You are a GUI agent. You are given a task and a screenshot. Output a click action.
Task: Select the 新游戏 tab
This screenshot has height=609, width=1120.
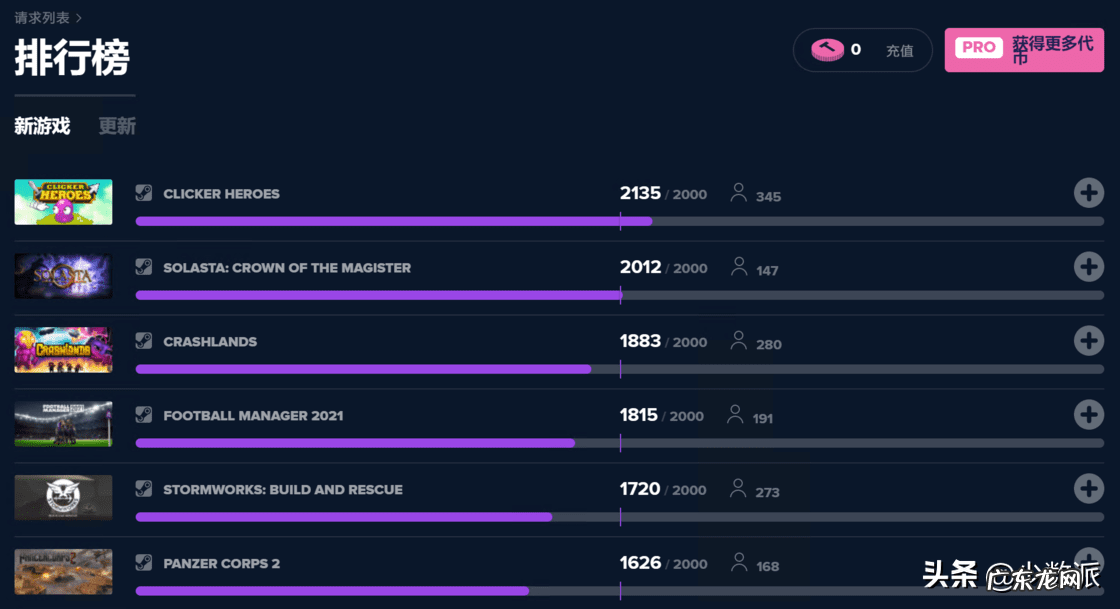pos(42,126)
